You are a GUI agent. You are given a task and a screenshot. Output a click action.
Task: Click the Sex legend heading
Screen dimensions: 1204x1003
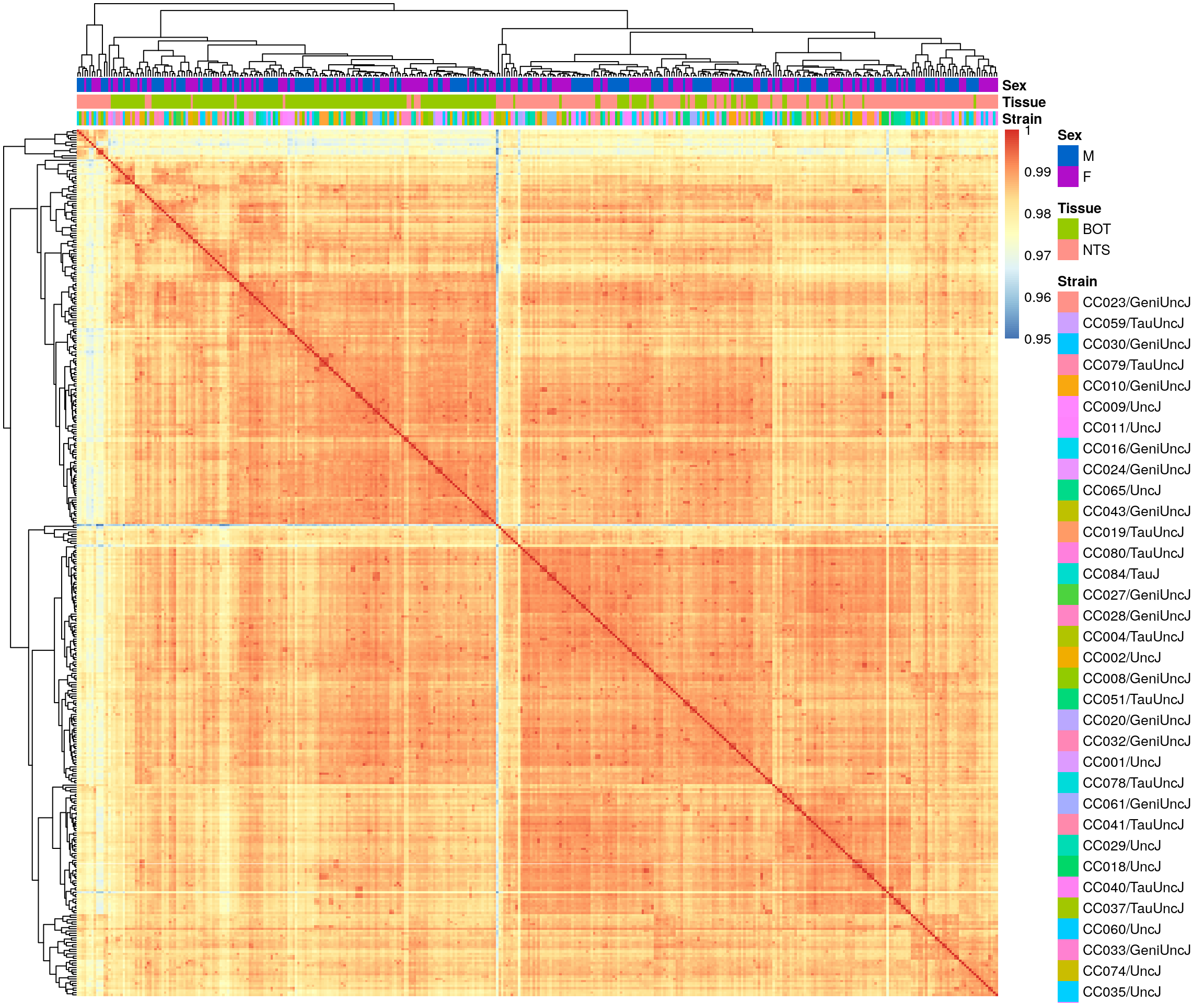click(x=1069, y=135)
